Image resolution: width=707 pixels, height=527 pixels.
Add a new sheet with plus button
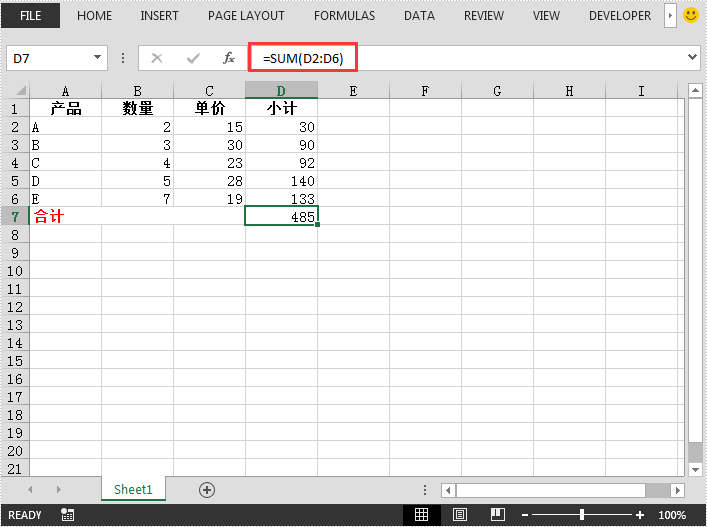207,490
